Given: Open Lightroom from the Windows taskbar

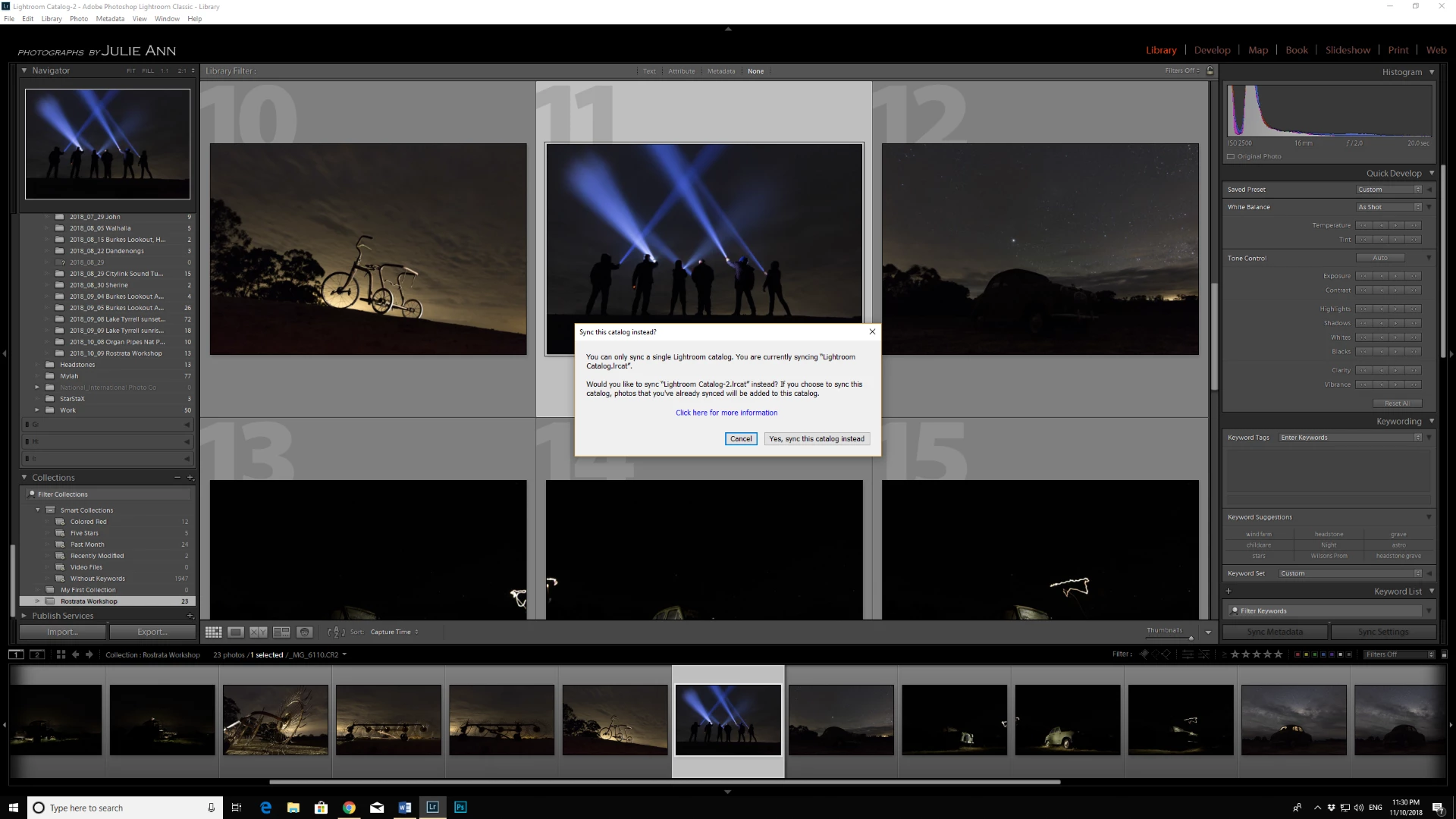Looking at the screenshot, I should [x=432, y=808].
